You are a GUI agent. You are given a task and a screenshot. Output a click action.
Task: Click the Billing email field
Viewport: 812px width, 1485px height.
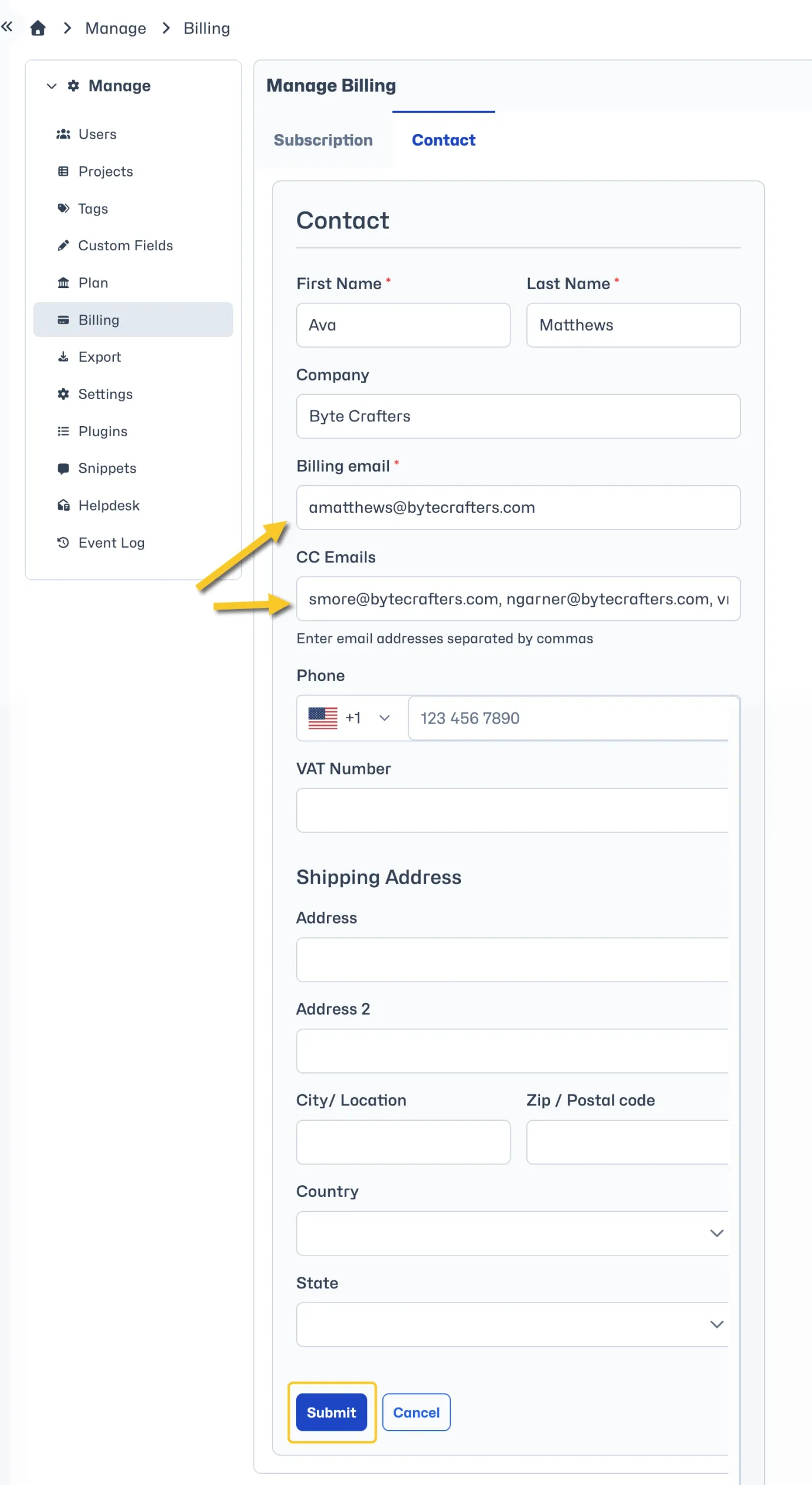click(x=519, y=508)
